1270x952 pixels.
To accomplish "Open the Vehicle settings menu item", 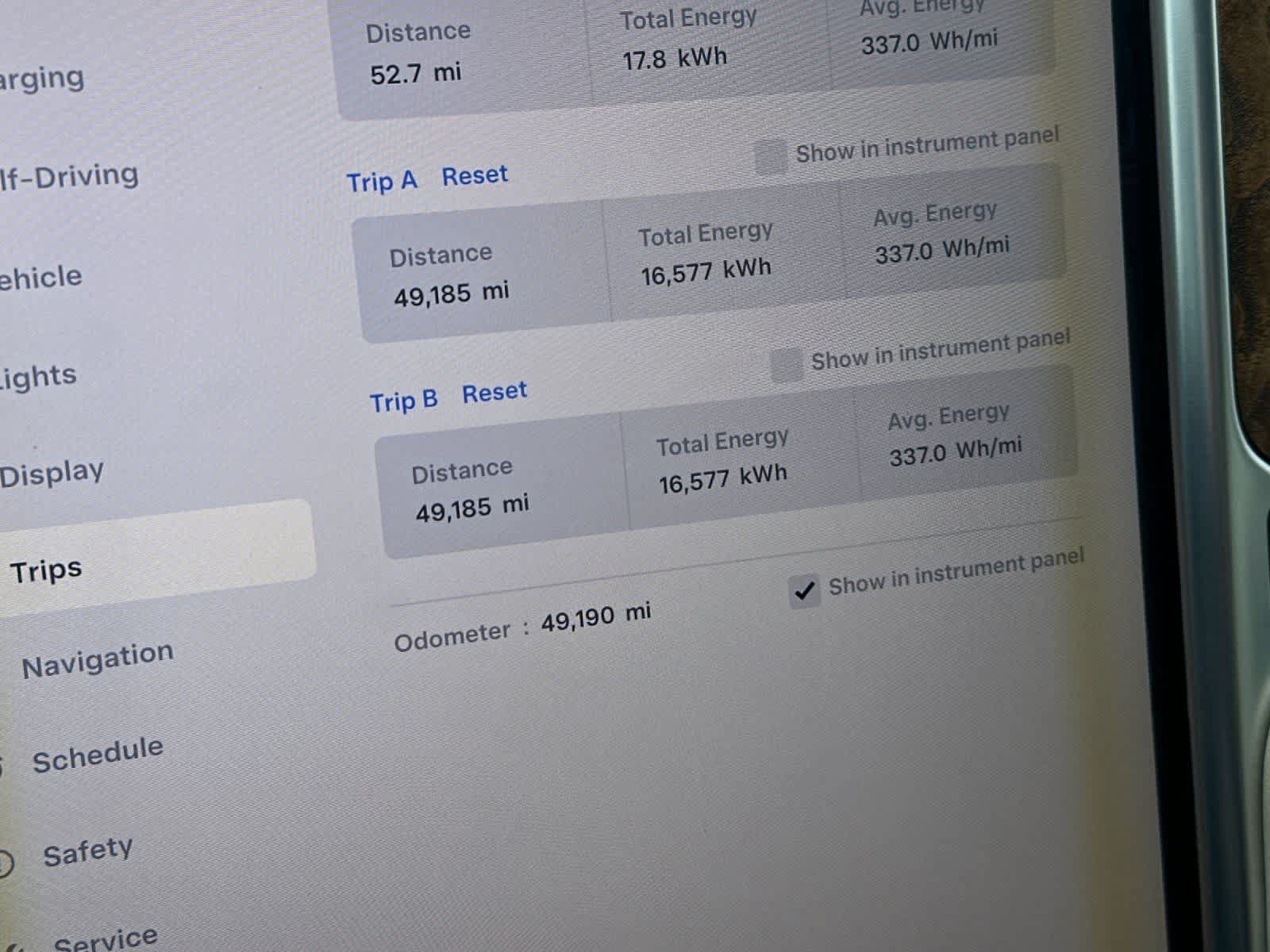I will [x=40, y=278].
